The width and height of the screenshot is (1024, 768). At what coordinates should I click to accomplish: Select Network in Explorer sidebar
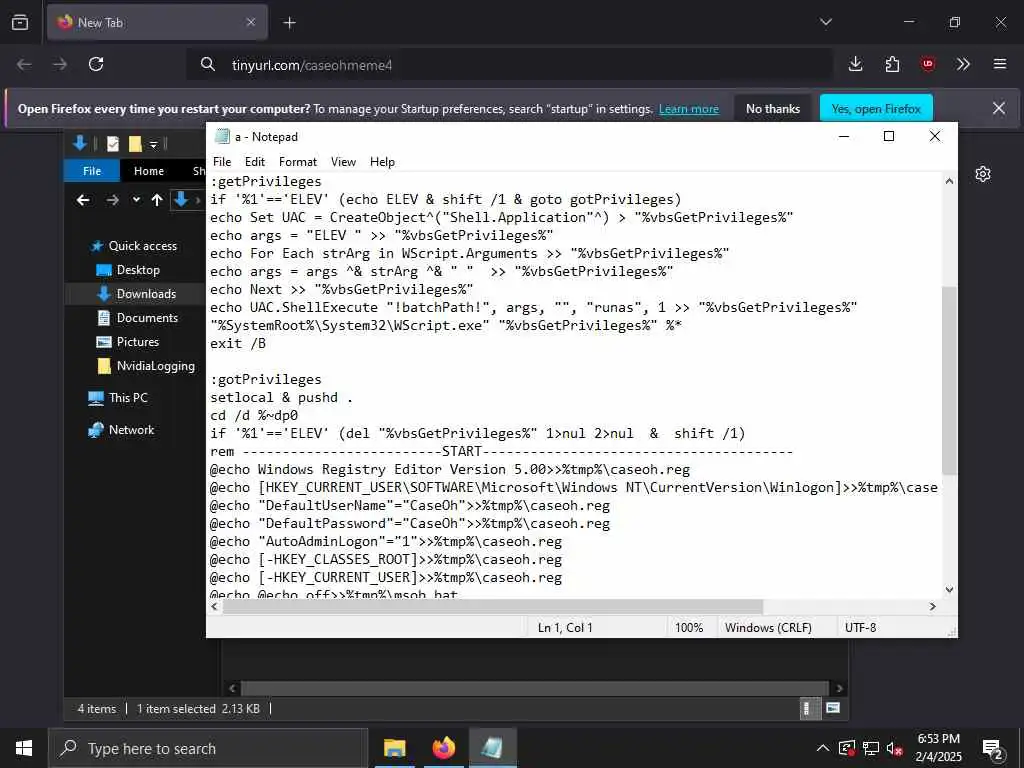coord(121,430)
